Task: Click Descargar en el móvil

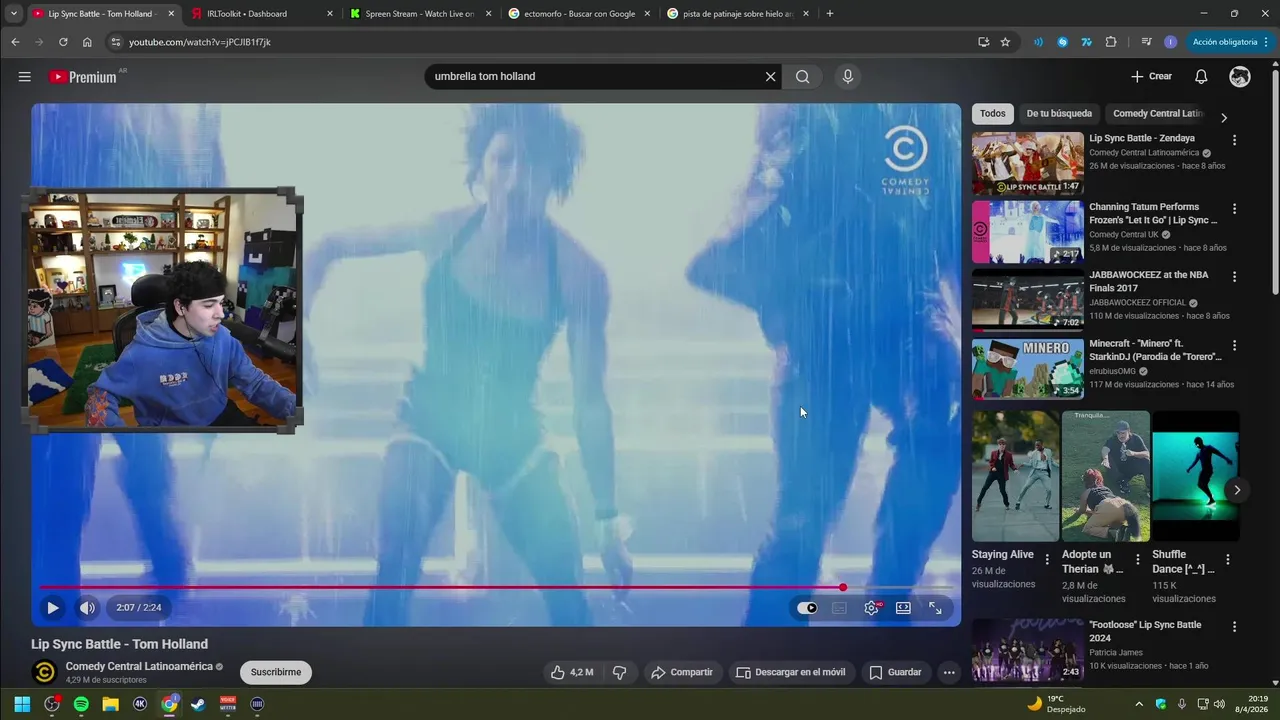Action: click(x=790, y=672)
